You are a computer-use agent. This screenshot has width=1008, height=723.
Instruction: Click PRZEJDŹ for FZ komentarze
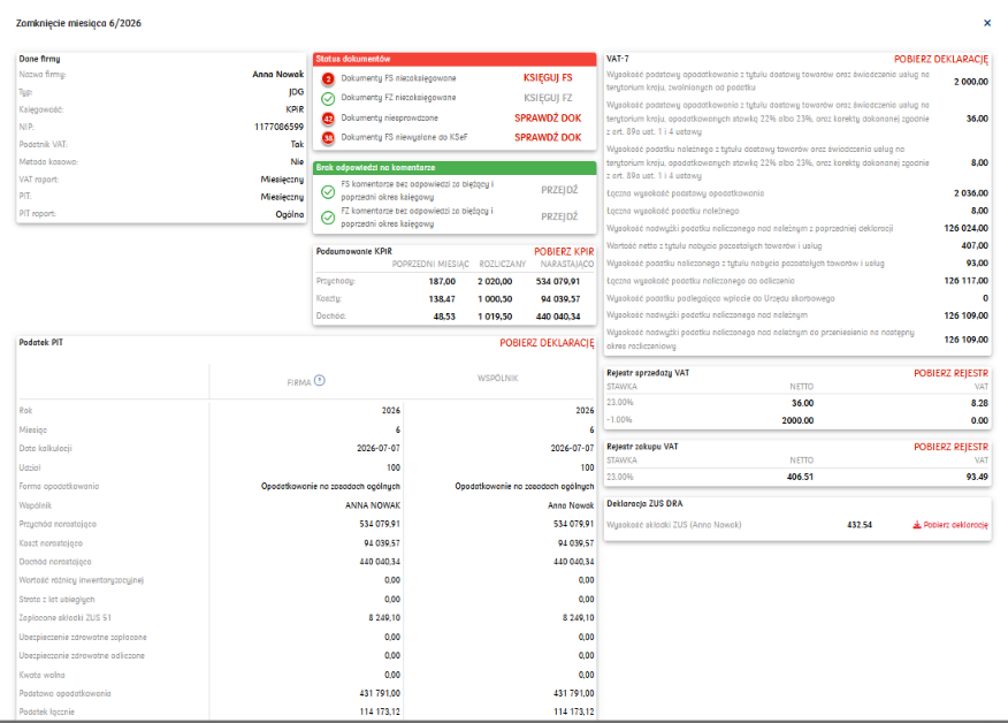click(x=559, y=217)
